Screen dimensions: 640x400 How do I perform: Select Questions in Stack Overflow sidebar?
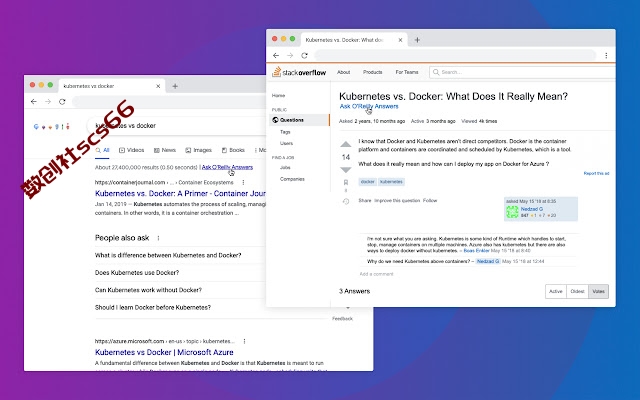click(300, 120)
